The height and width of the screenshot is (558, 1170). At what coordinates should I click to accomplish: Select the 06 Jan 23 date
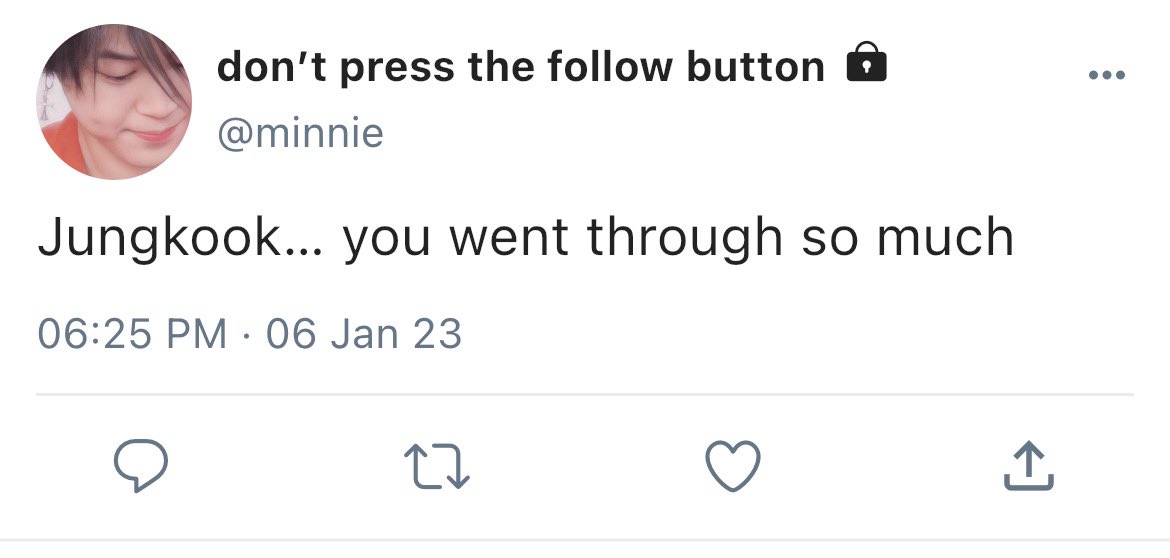pyautogui.click(x=364, y=333)
